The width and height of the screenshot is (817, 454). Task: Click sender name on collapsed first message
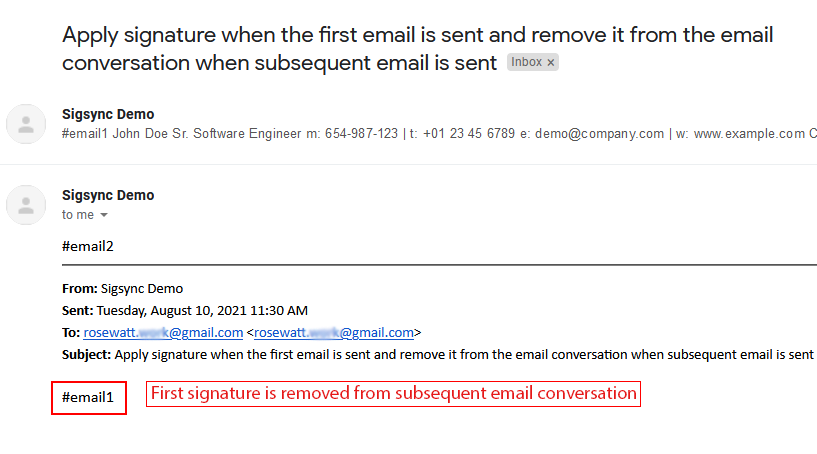(x=108, y=114)
